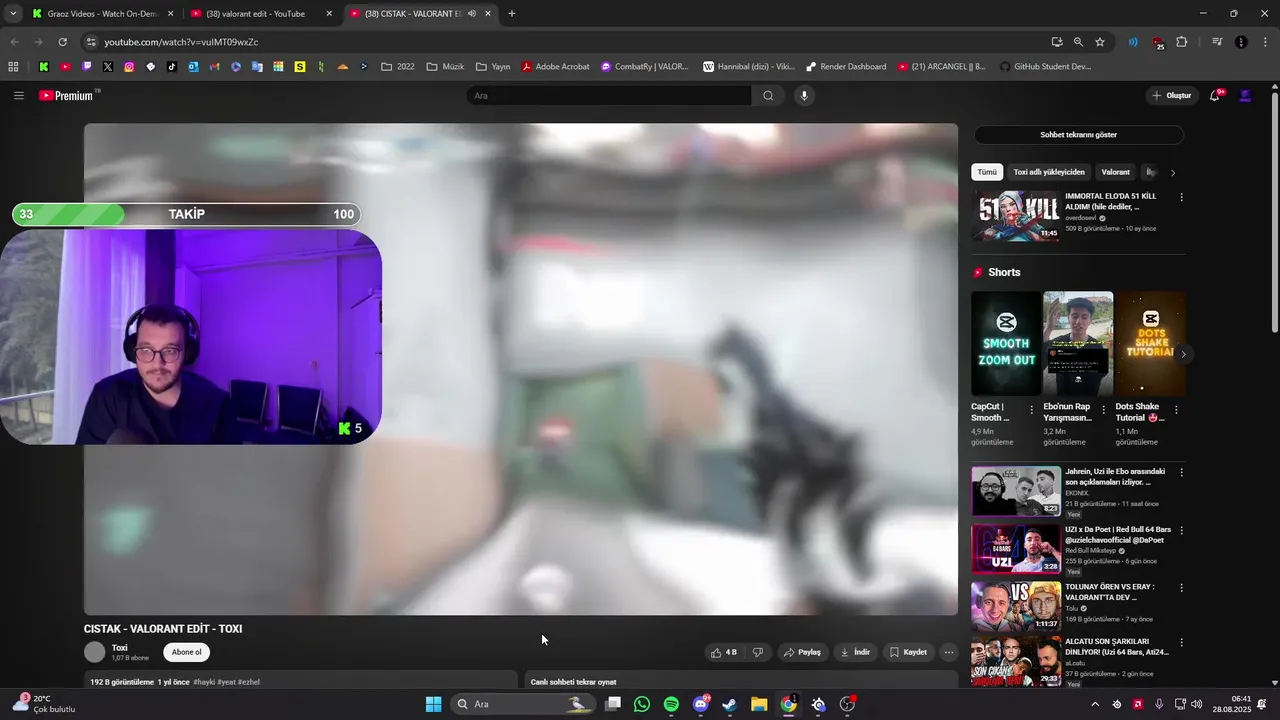Open the TOLUNAY ÖREN VS ERAY video title

(x=1110, y=592)
